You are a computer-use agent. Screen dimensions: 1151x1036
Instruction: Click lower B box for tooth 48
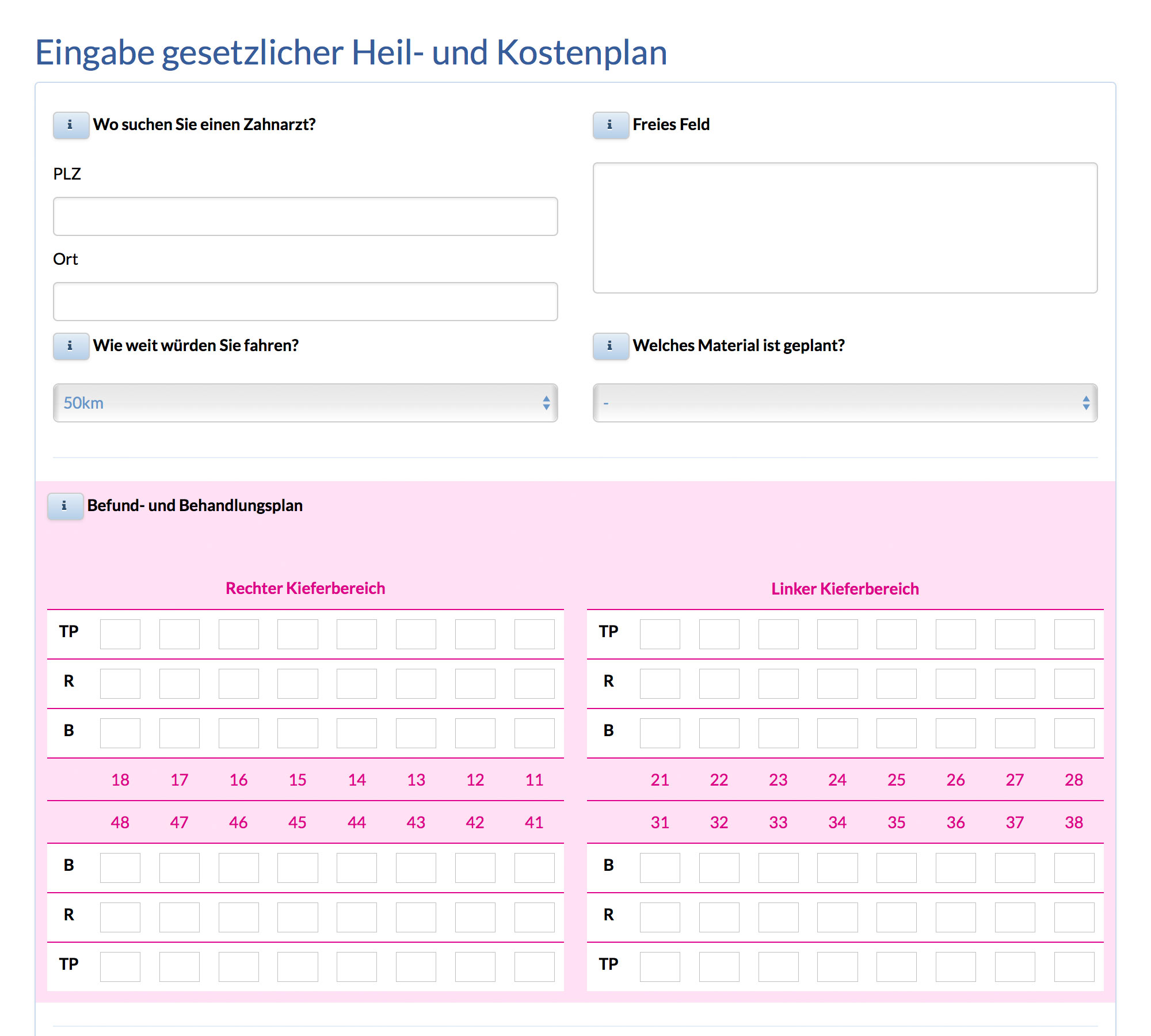[120, 868]
